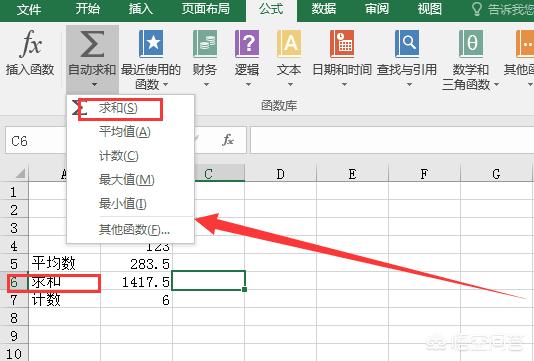Click the Insert Function fx icon
Image resolution: width=534 pixels, height=361 pixels.
pos(30,43)
